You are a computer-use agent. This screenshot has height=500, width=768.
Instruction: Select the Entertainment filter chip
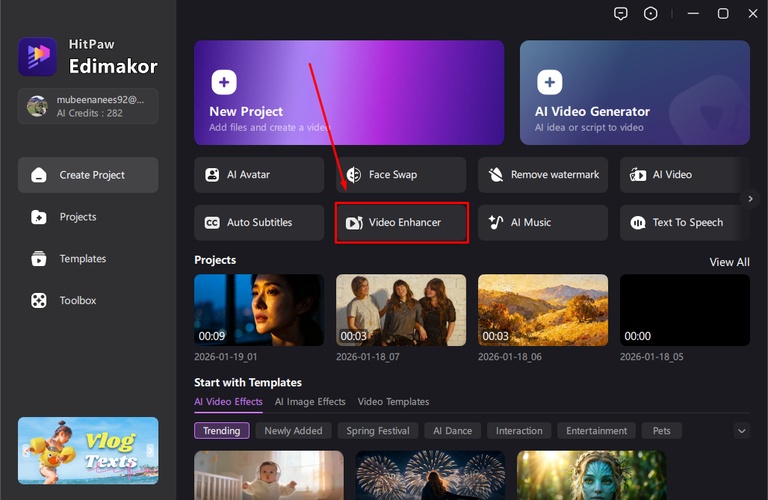pos(597,431)
